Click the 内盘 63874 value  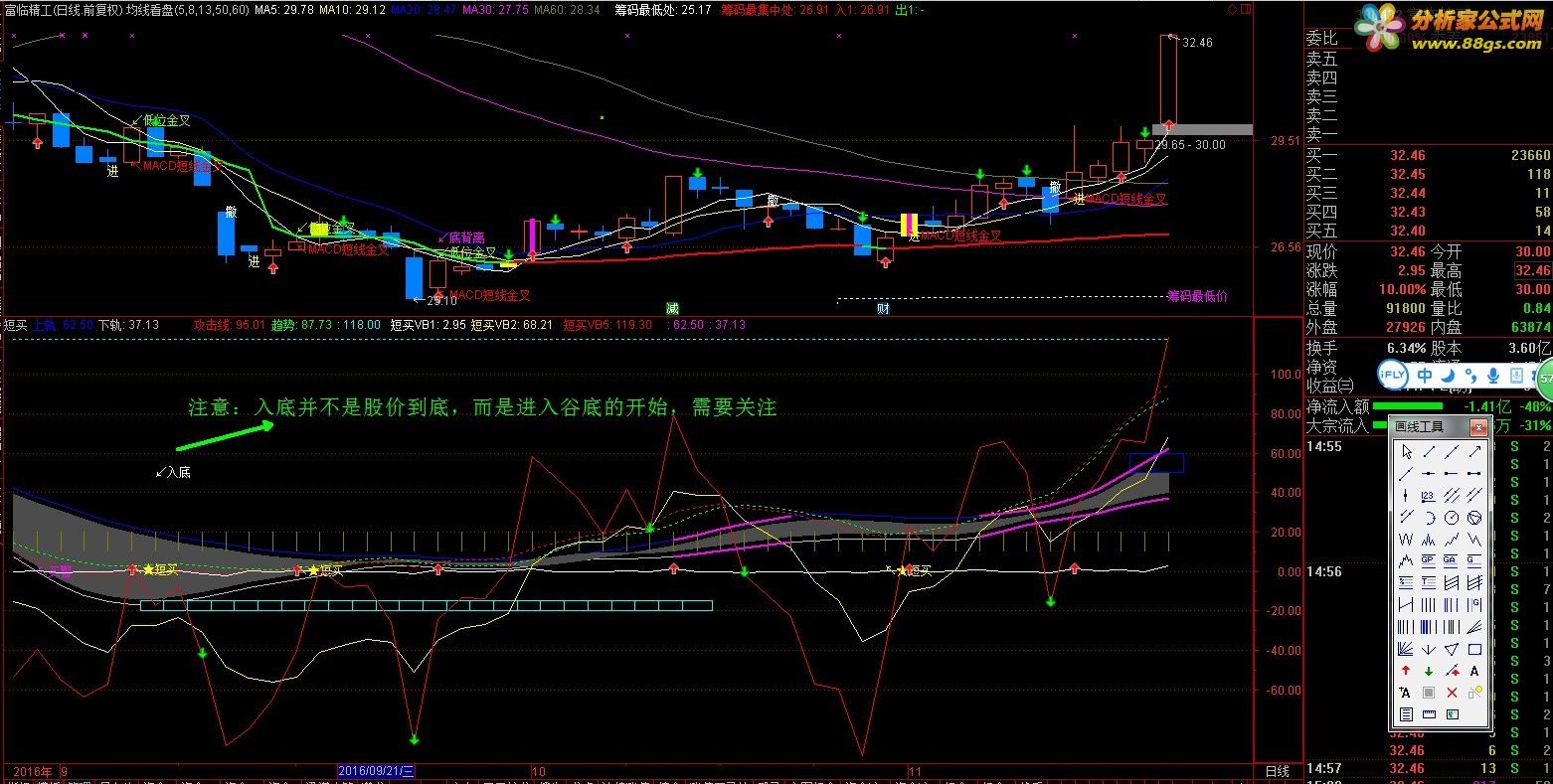click(1530, 327)
